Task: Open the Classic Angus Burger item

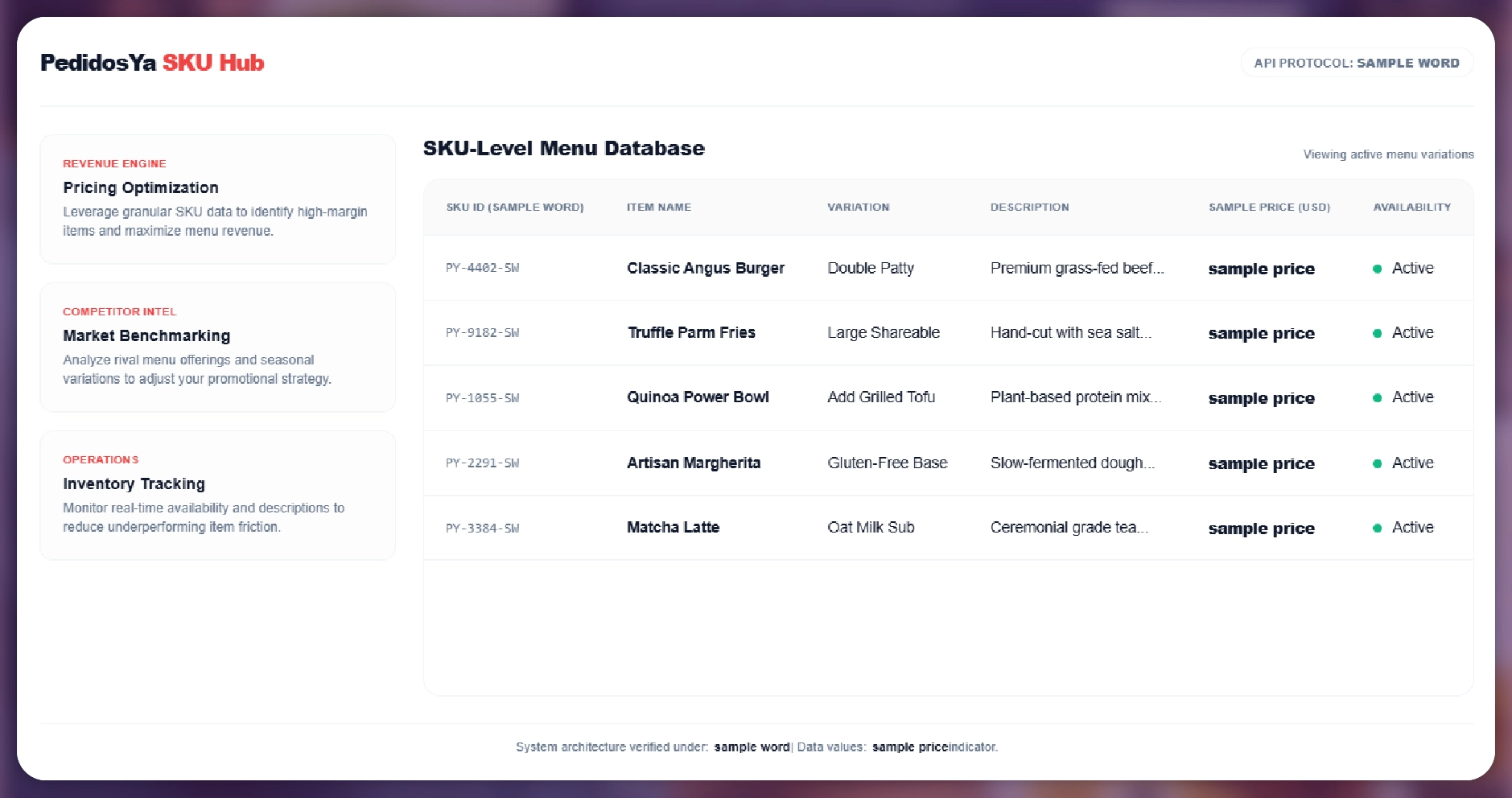Action: coord(705,268)
